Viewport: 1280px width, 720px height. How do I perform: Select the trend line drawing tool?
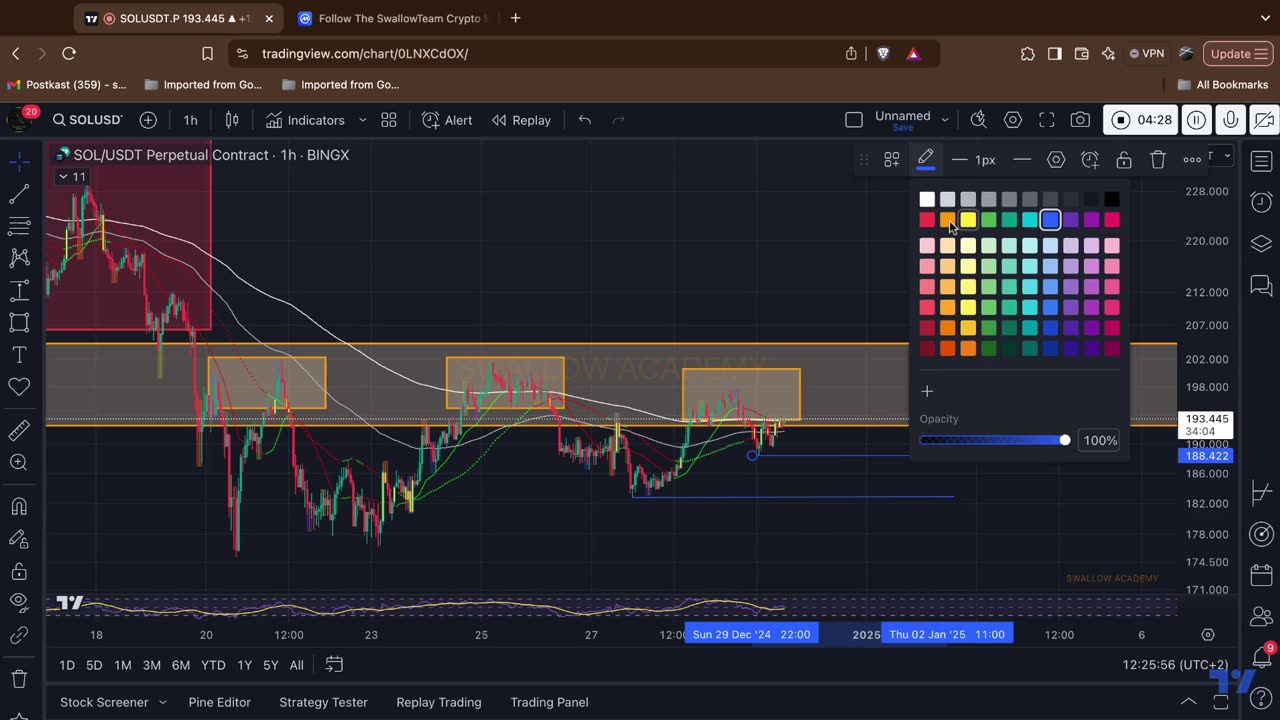19,195
